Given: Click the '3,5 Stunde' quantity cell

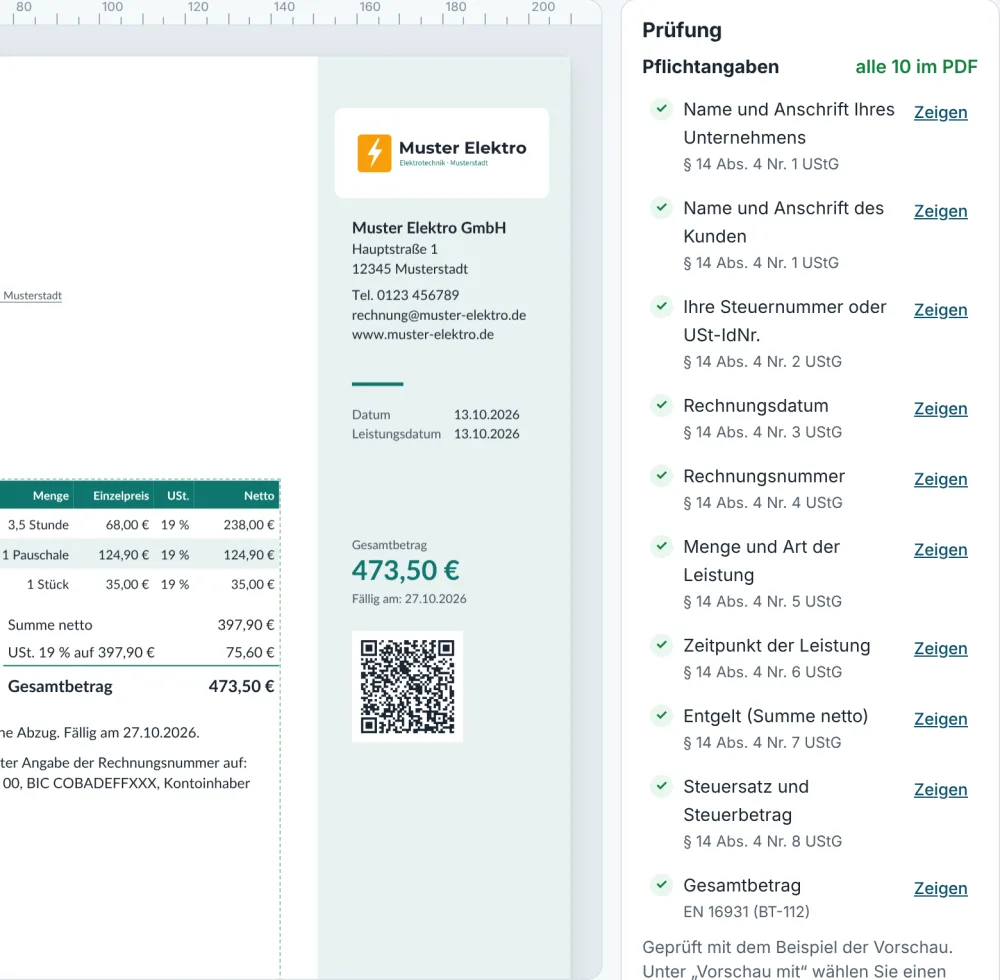Looking at the screenshot, I should click(38, 525).
